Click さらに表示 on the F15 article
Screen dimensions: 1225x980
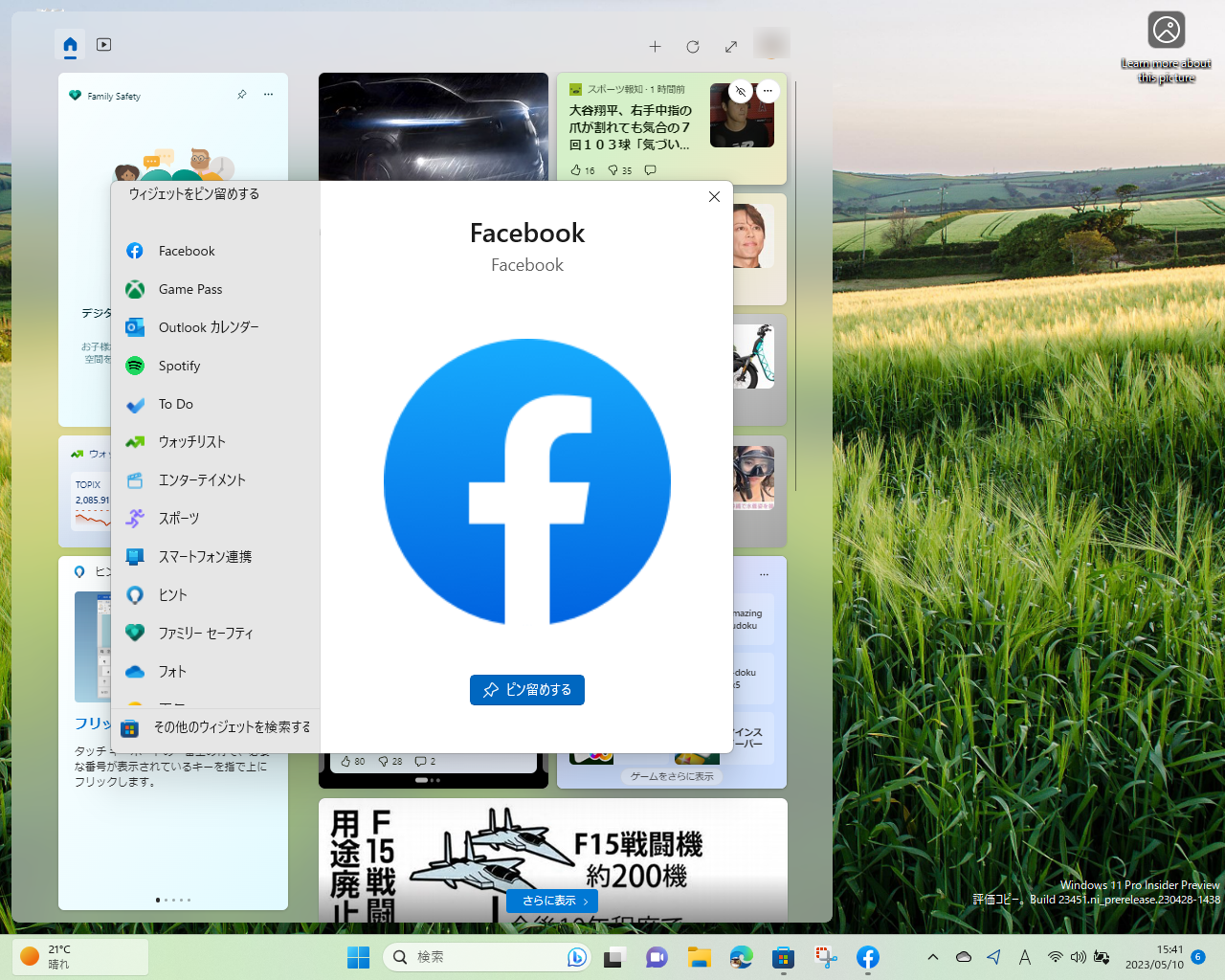point(551,901)
